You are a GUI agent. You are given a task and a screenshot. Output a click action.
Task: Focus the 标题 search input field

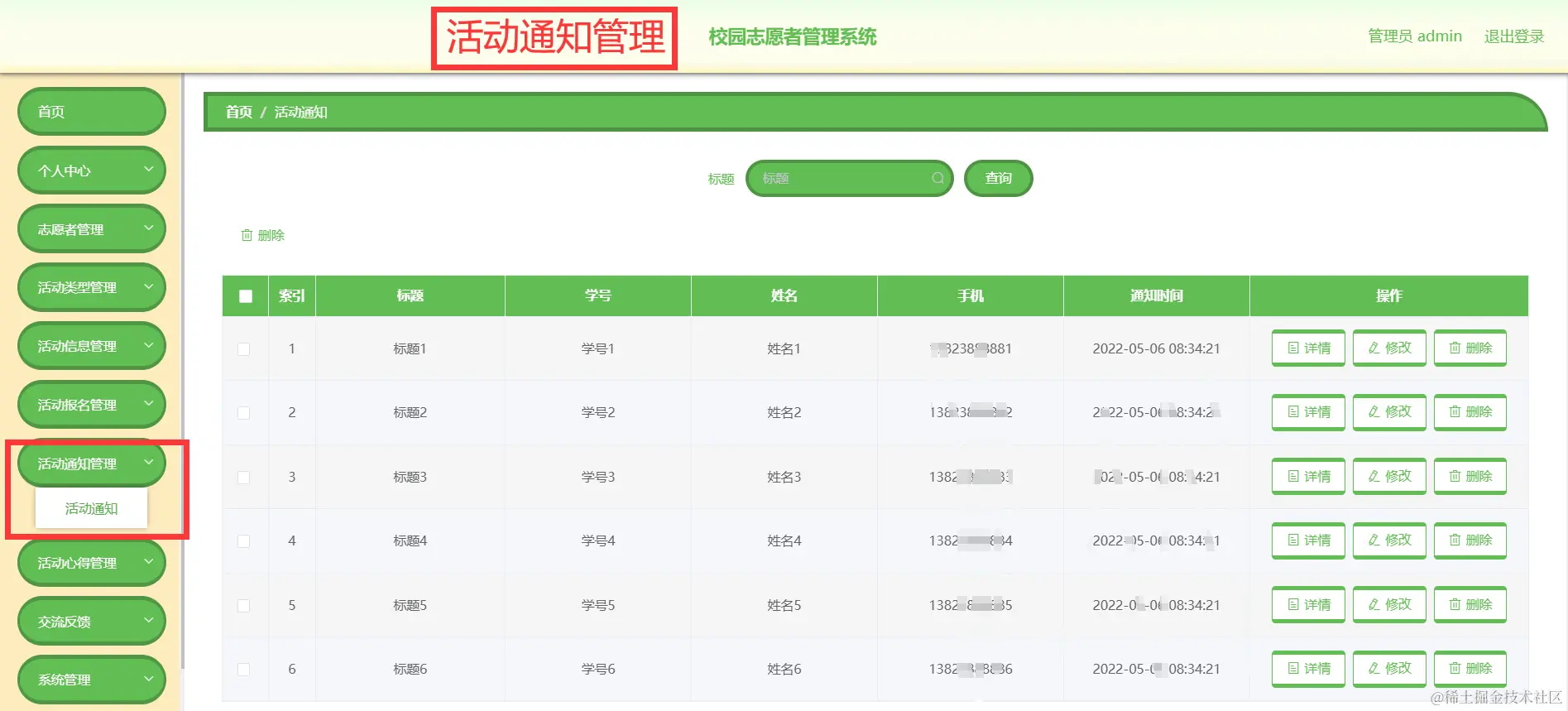point(850,178)
